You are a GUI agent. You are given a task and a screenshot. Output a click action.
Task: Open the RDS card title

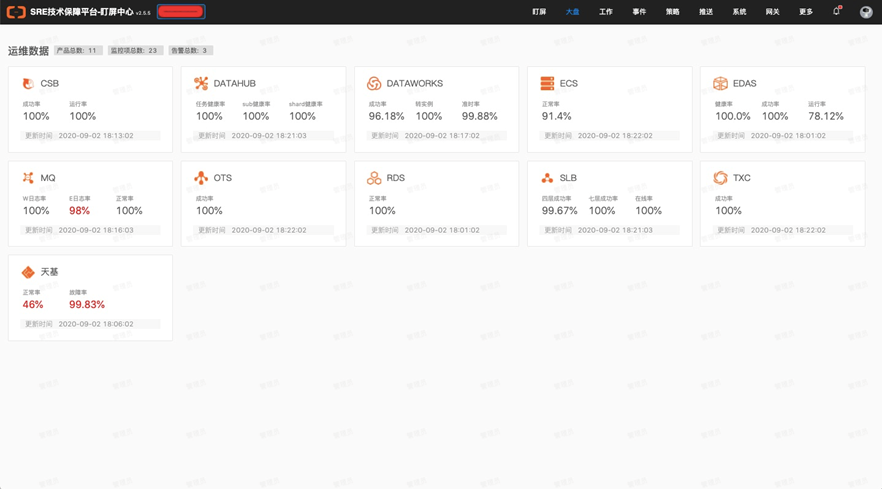(x=395, y=178)
